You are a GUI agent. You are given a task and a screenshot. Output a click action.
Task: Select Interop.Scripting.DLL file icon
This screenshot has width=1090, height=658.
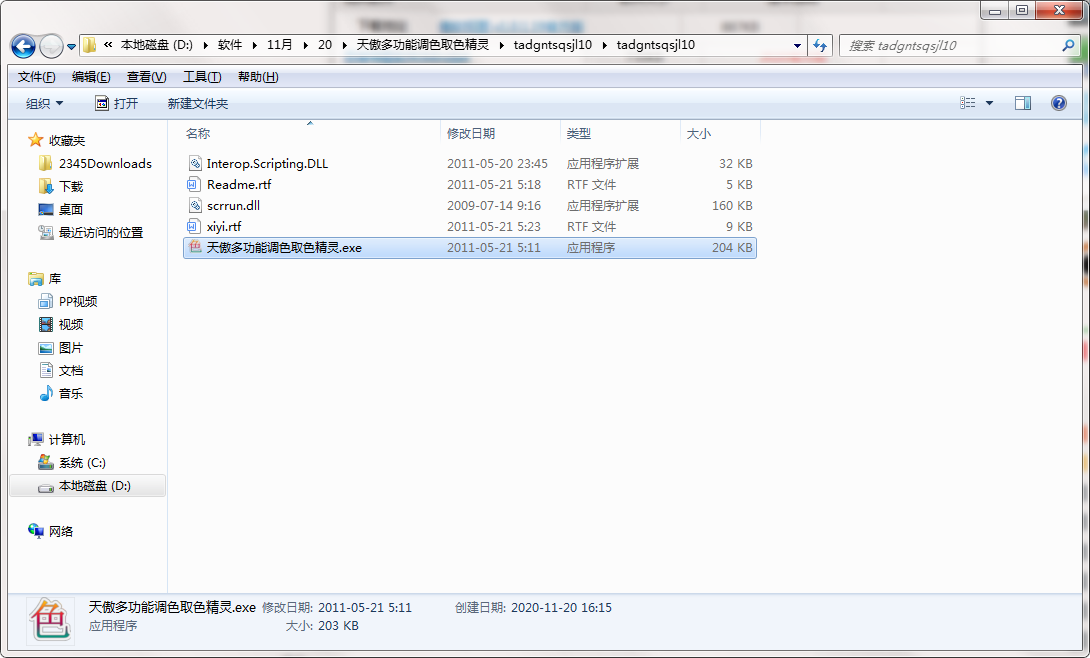[195, 163]
